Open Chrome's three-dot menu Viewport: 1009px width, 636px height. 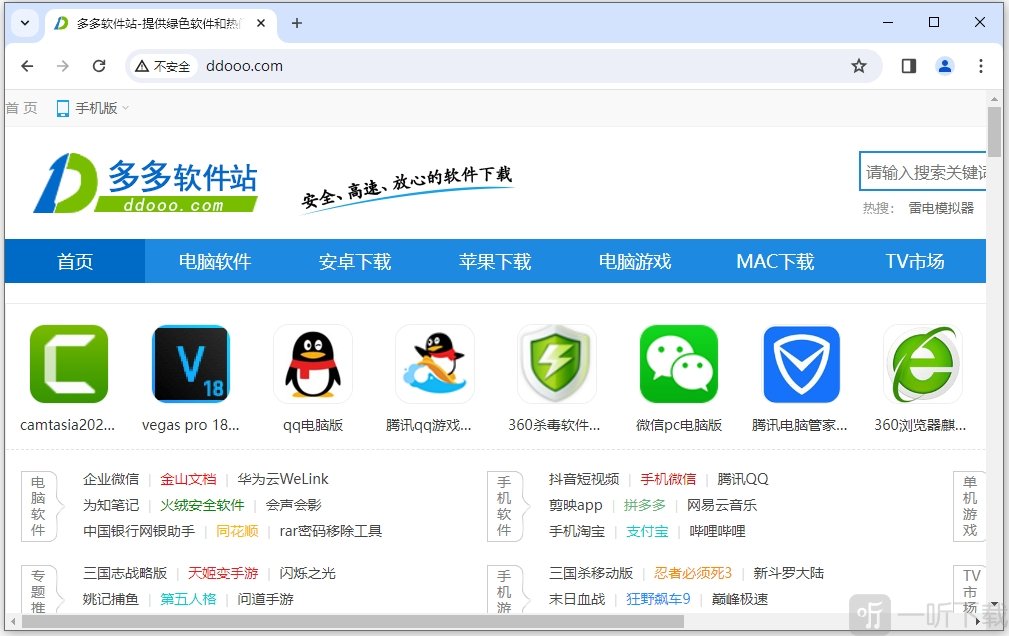(x=981, y=65)
